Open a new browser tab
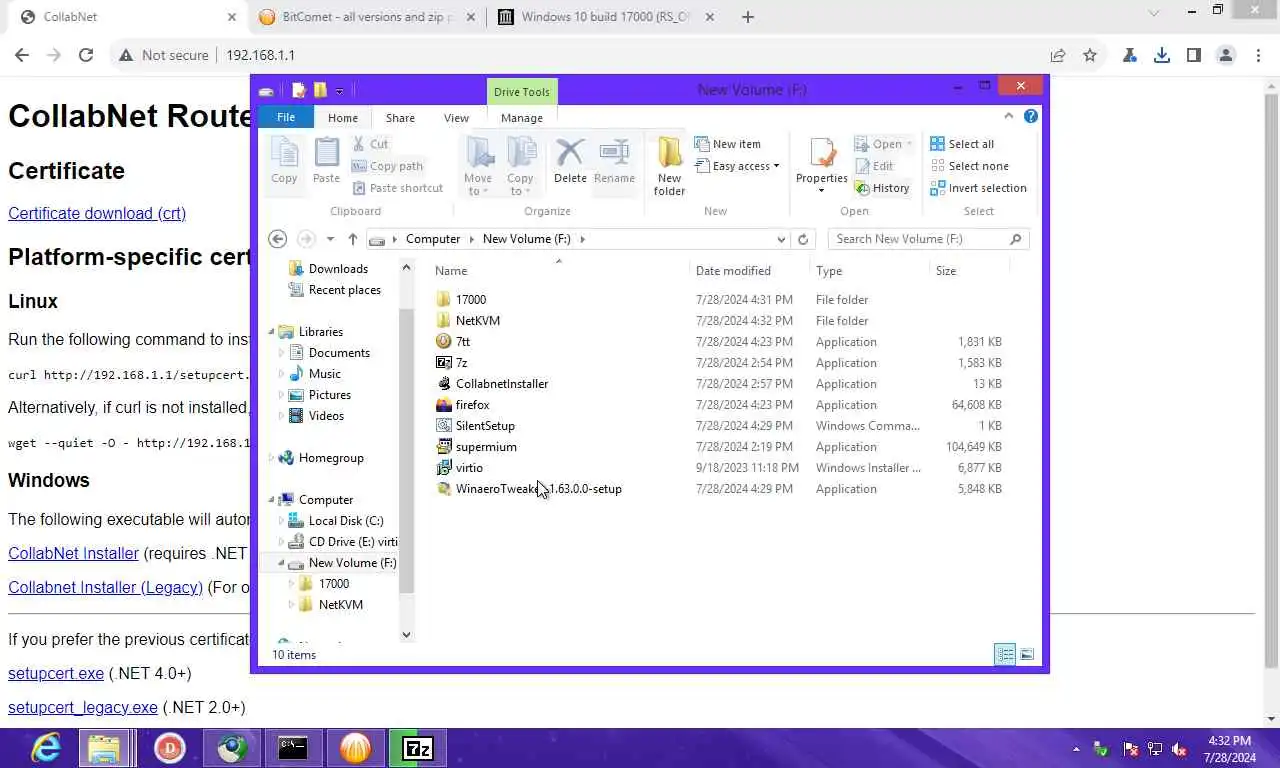The image size is (1280, 768). click(x=747, y=17)
